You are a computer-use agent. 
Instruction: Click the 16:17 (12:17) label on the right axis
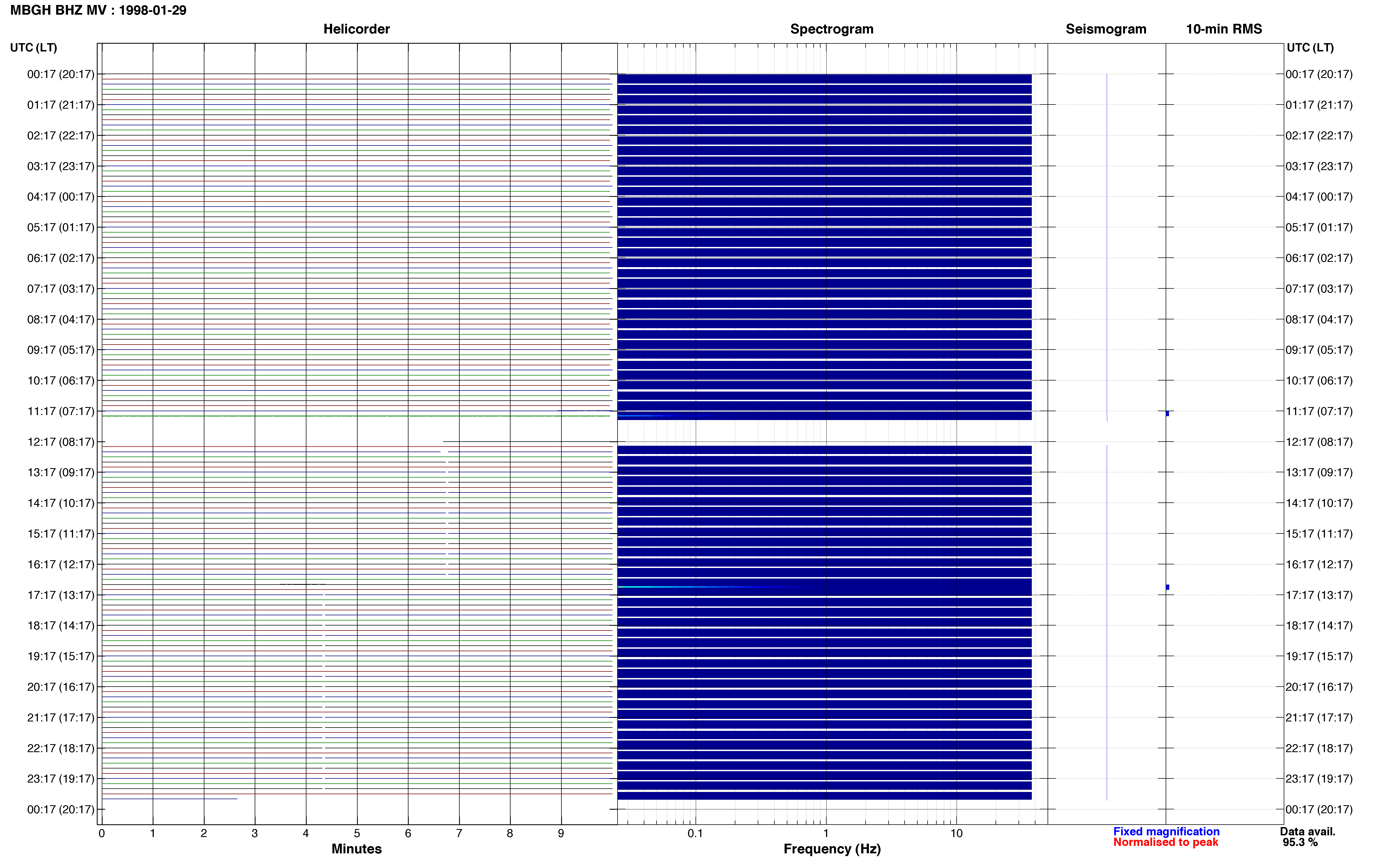pyautogui.click(x=1319, y=564)
